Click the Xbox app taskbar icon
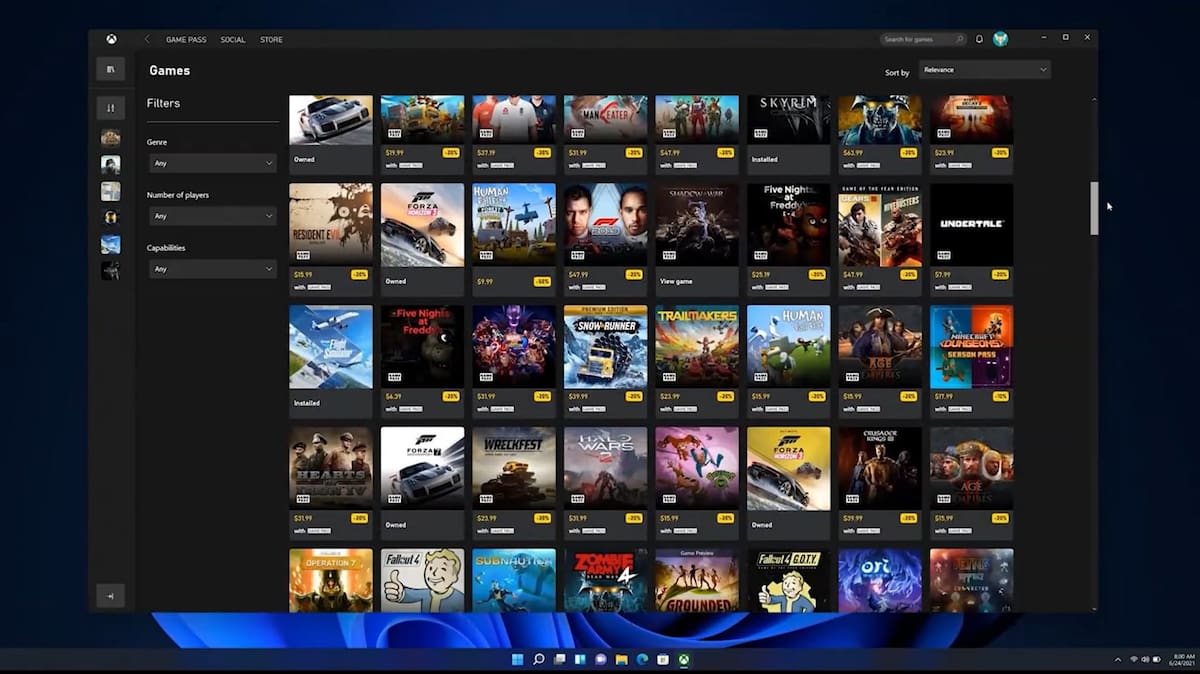The width and height of the screenshot is (1200, 674). 683,660
